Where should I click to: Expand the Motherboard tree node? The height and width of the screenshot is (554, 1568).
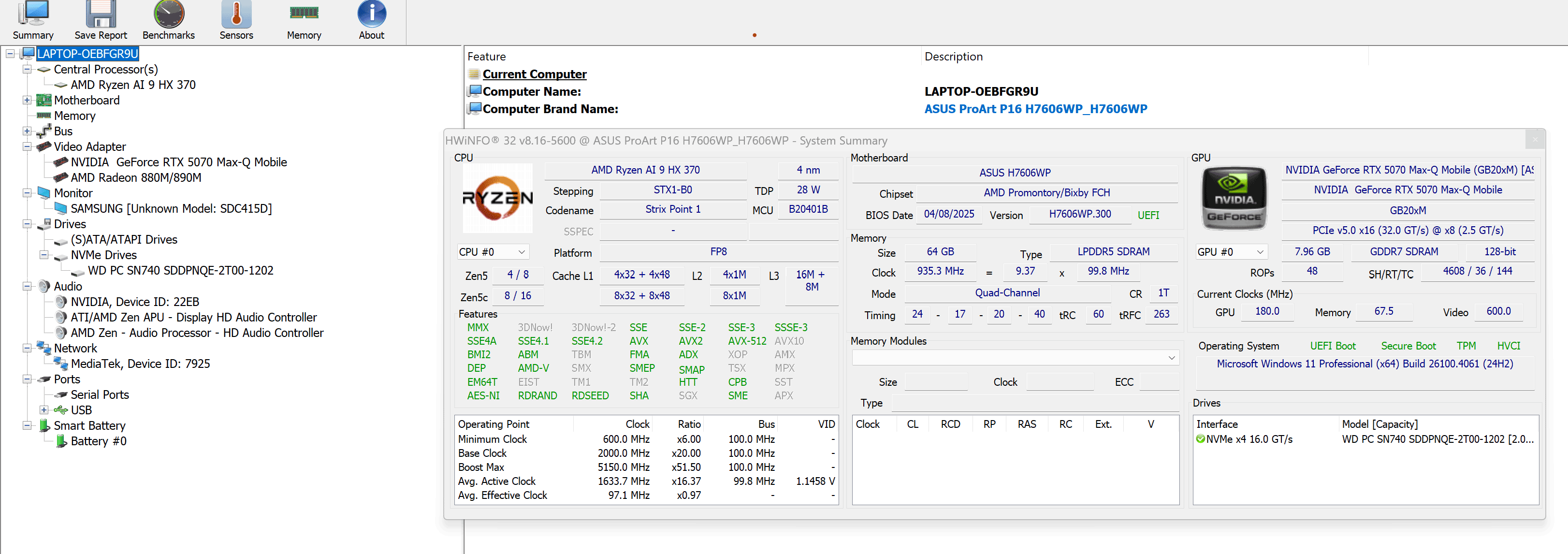[27, 101]
